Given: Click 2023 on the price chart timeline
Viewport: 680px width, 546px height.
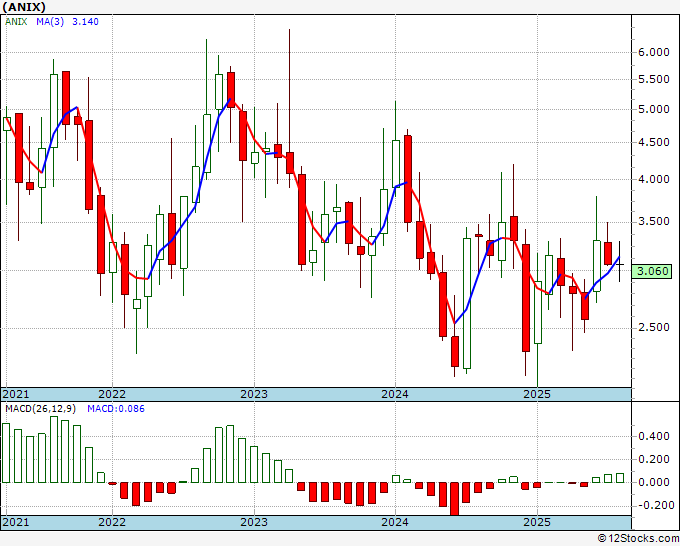Looking at the screenshot, I should click(254, 394).
